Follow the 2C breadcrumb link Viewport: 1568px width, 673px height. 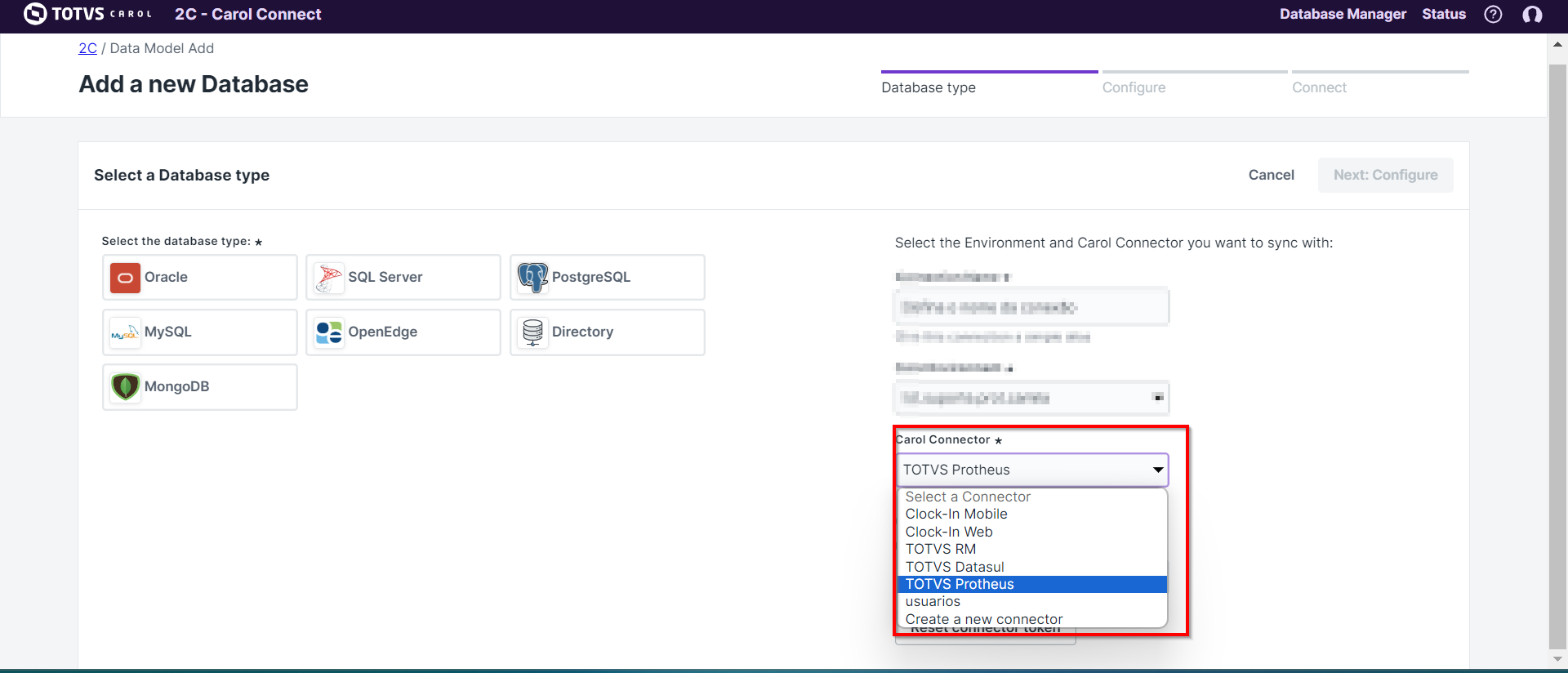tap(87, 48)
